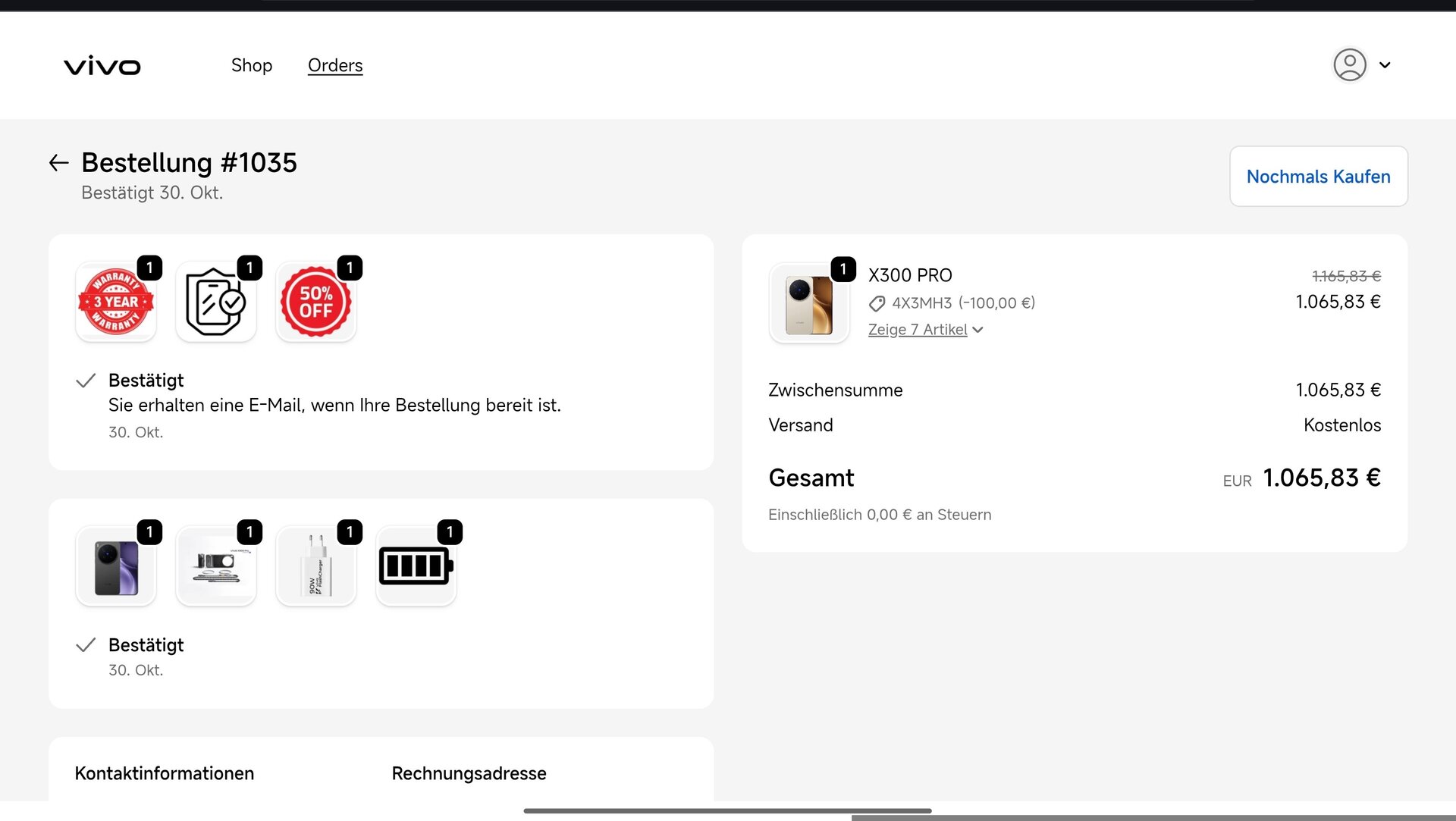The image size is (1456, 821).
Task: Click the 90W FlashCharge charger thumbnail
Action: coord(316,566)
